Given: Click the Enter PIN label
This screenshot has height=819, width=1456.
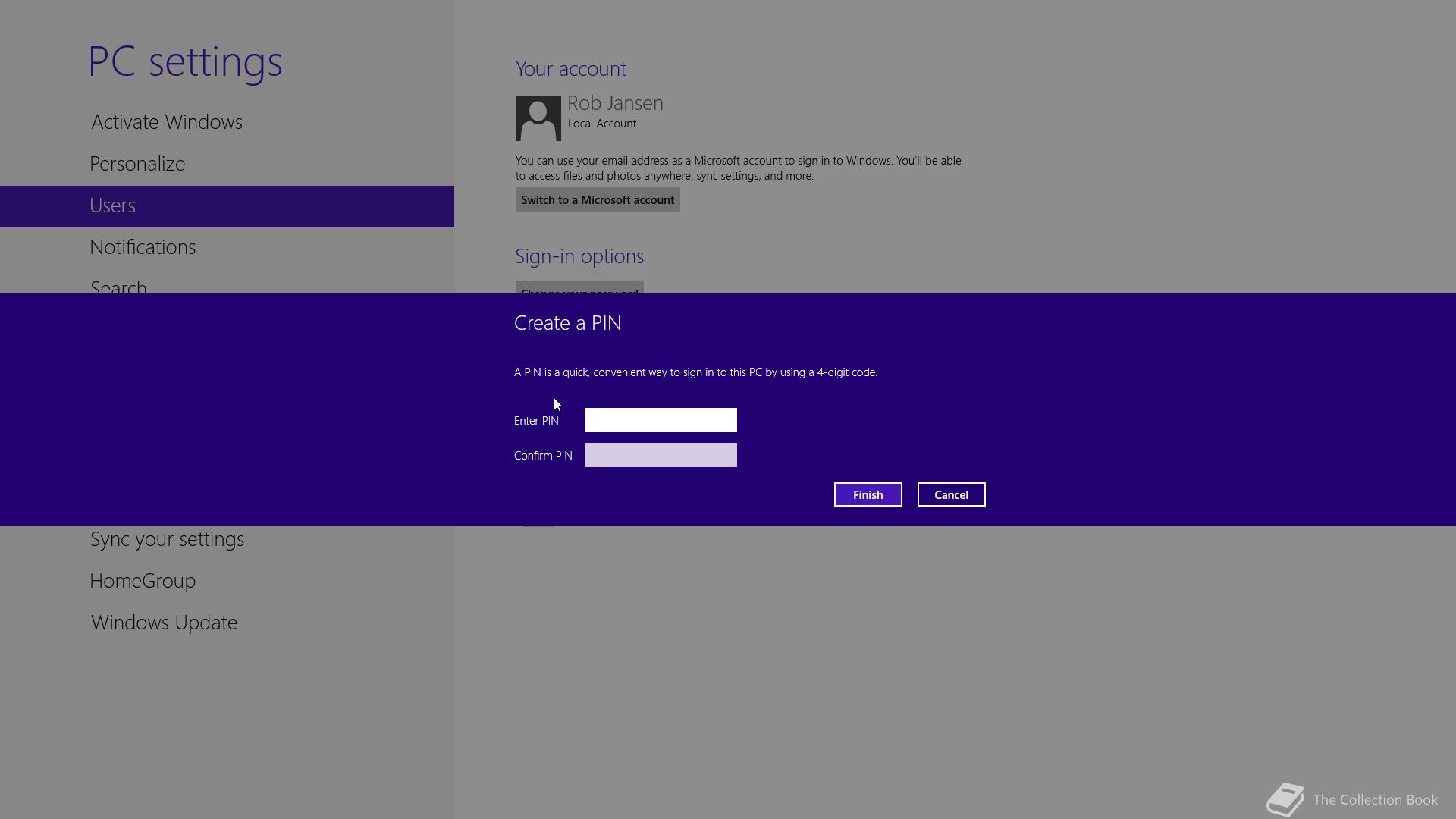Looking at the screenshot, I should click(x=536, y=421).
